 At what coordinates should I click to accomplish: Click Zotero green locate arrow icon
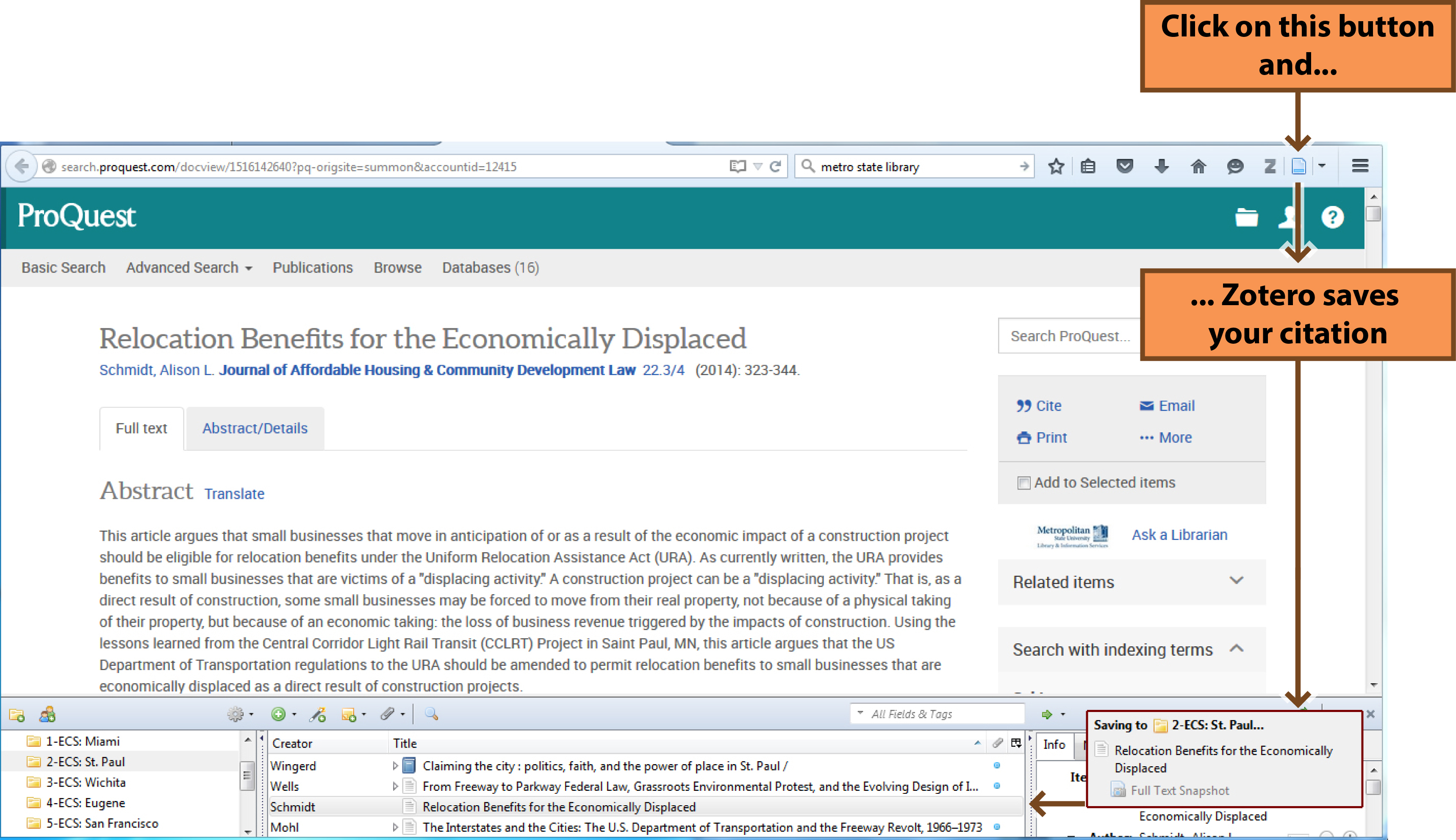(1047, 715)
